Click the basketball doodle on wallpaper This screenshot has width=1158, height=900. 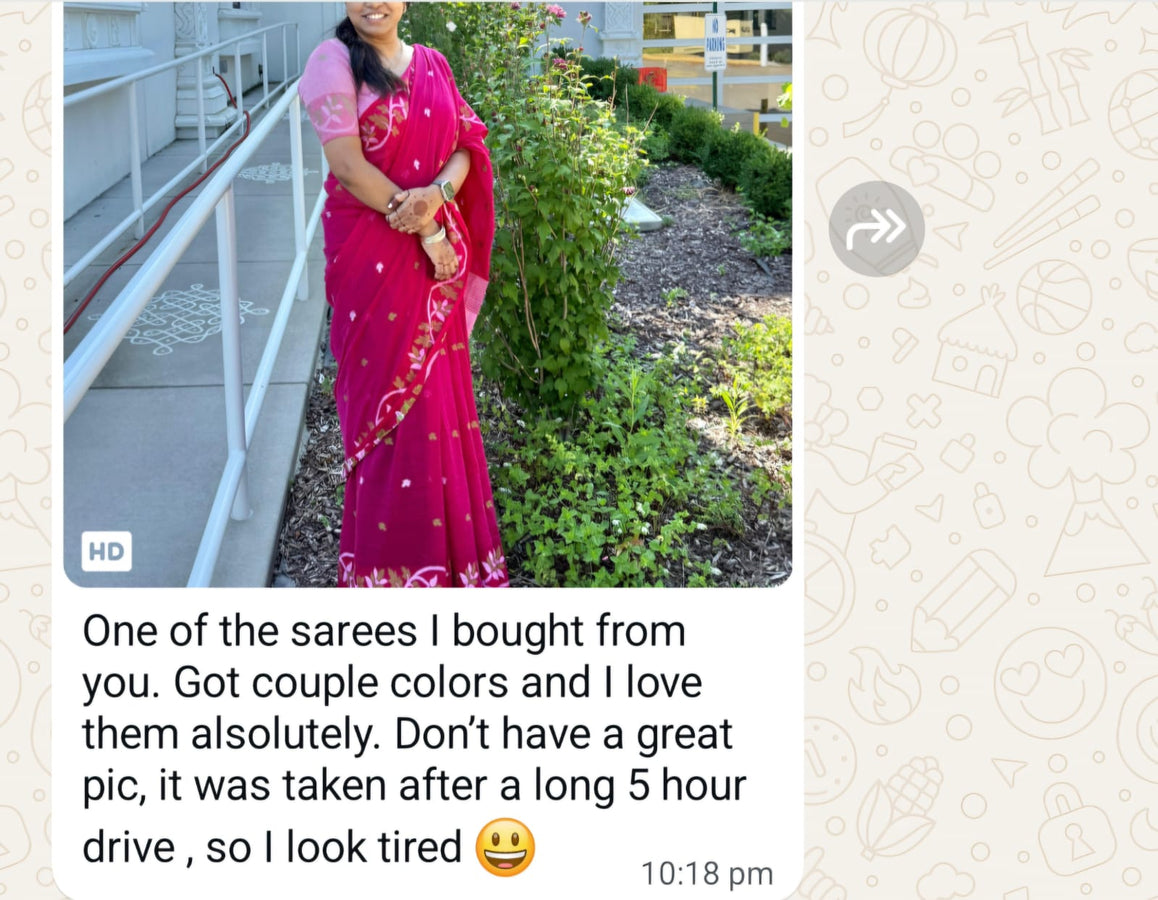1054,297
